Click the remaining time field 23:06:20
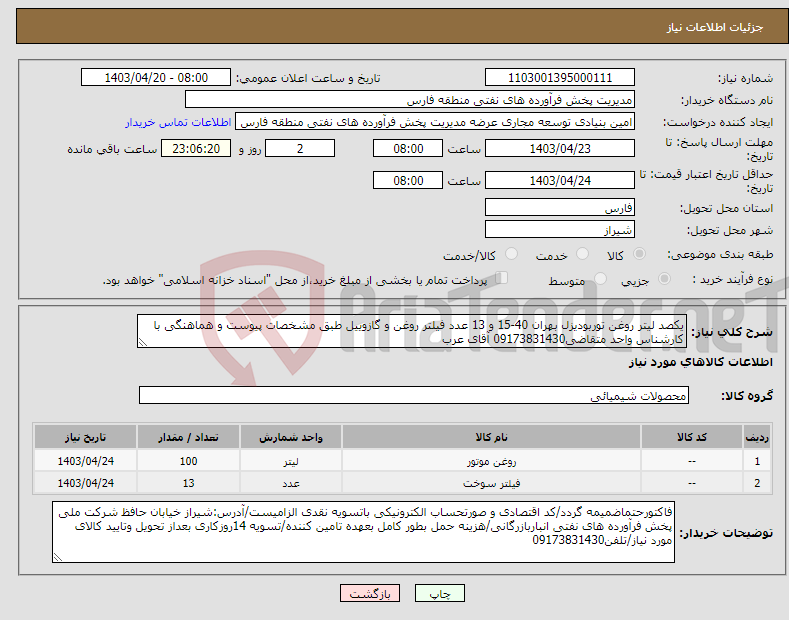This screenshot has height=620, width=789. (x=196, y=148)
